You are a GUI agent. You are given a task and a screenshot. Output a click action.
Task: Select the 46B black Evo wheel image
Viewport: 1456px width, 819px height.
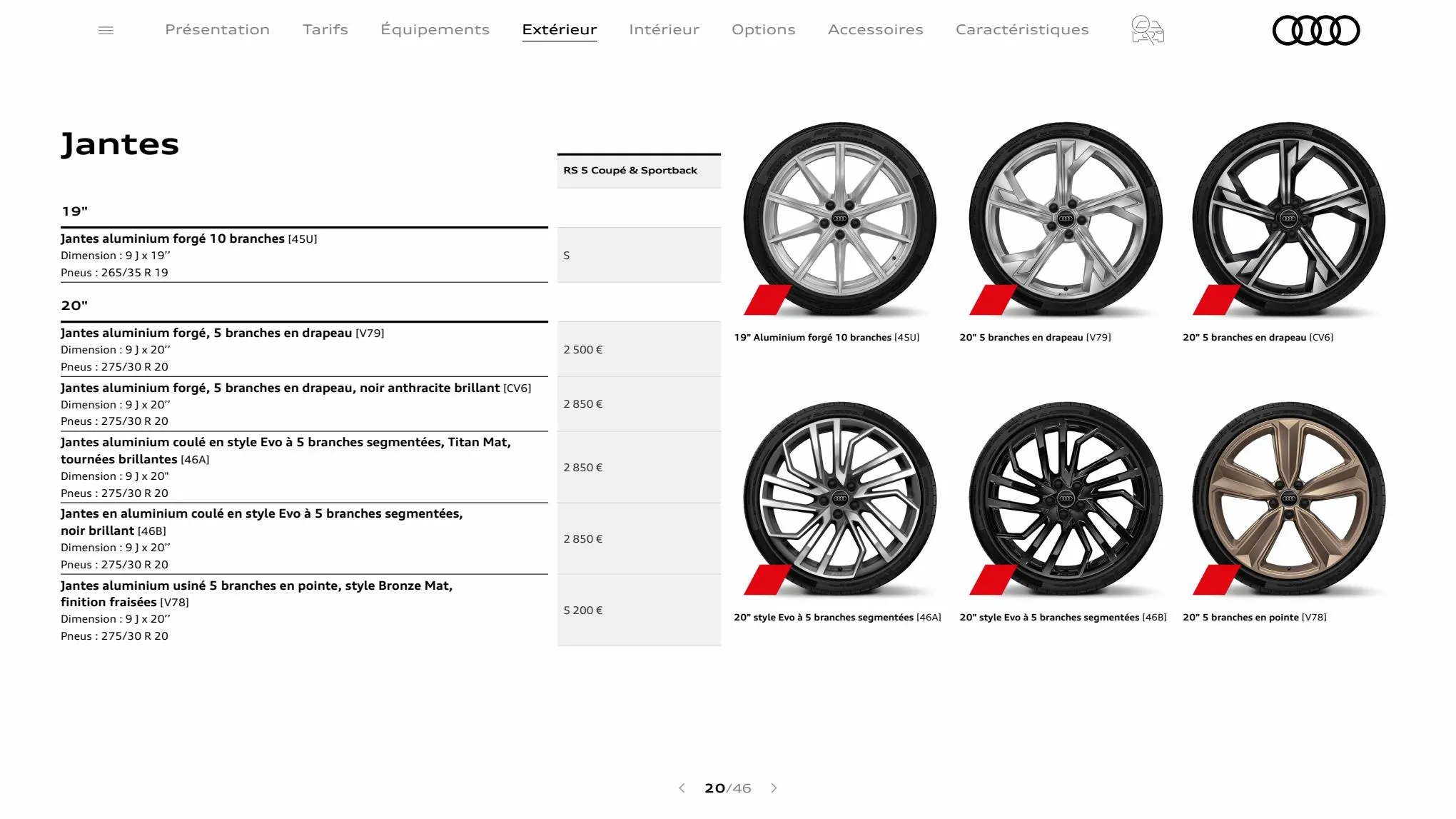point(1066,498)
